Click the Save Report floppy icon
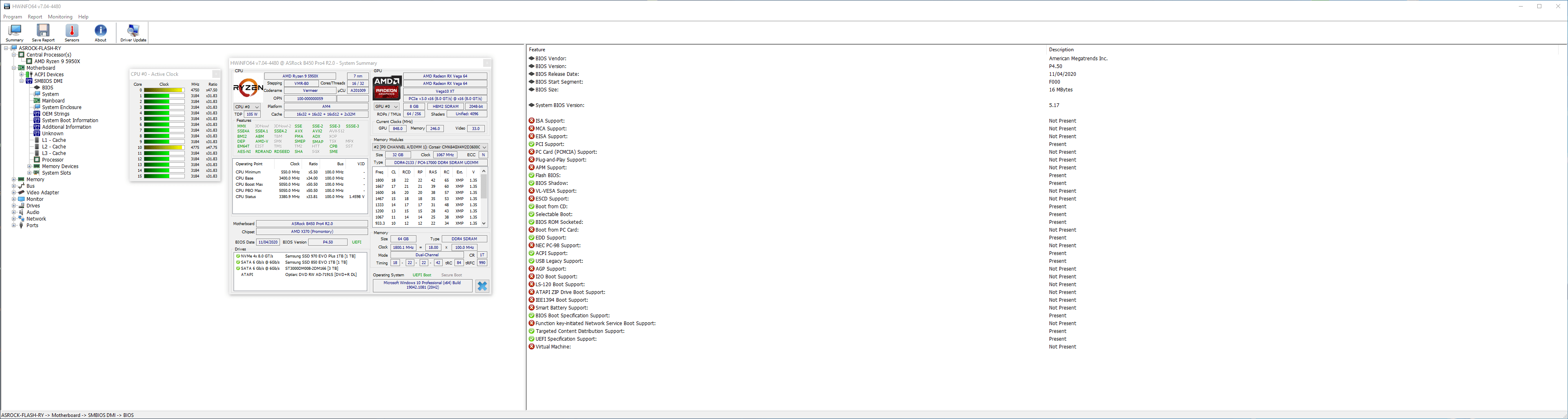The image size is (1568, 419). point(43,30)
